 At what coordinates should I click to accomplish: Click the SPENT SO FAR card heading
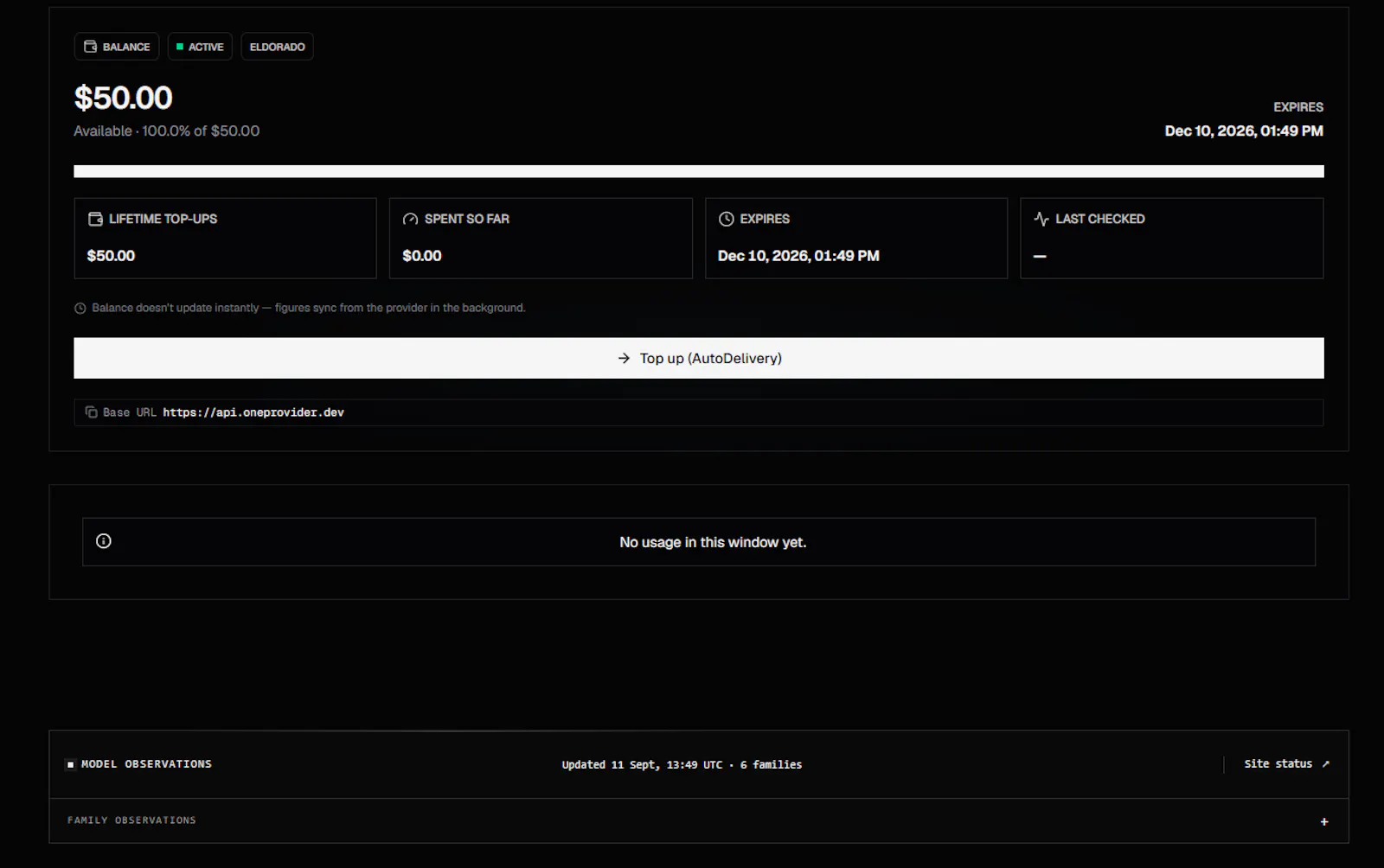(x=467, y=219)
